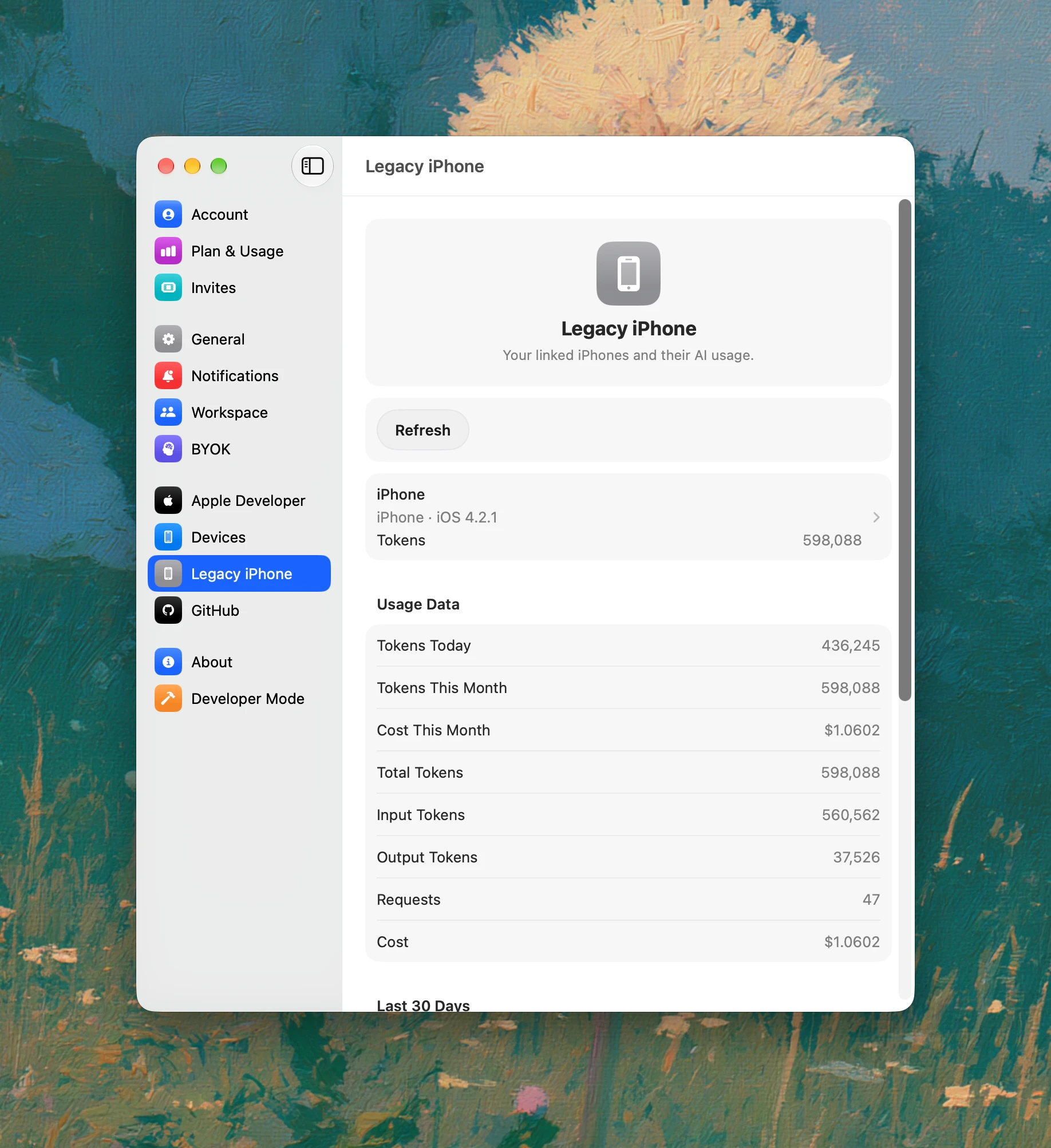
Task: Open the General settings label
Action: point(218,339)
